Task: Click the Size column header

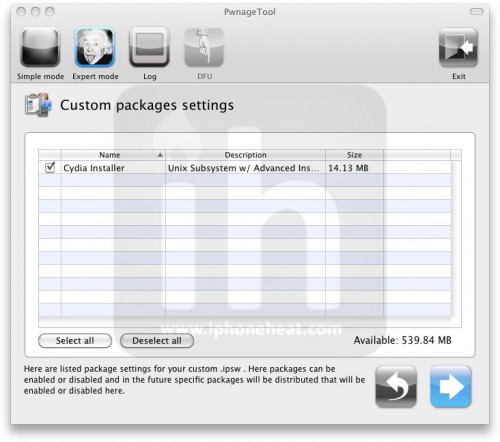Action: coord(354,155)
